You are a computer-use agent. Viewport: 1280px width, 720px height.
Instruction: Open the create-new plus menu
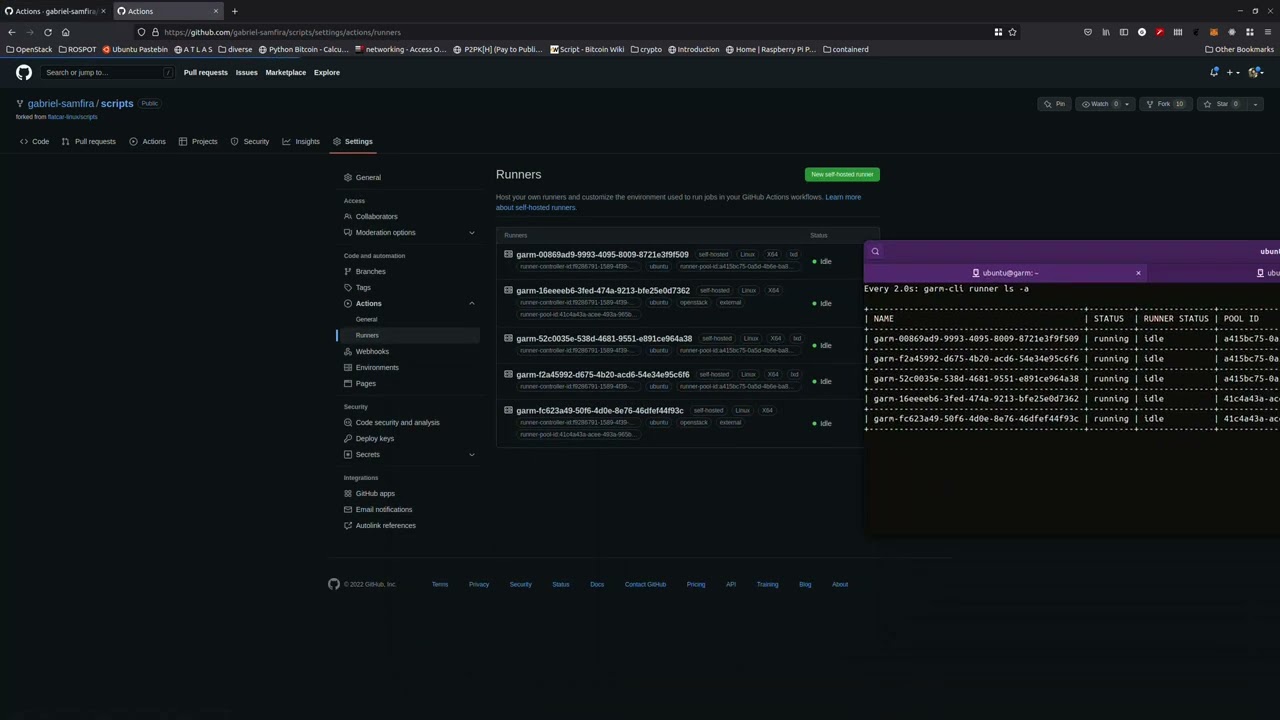[x=1233, y=72]
